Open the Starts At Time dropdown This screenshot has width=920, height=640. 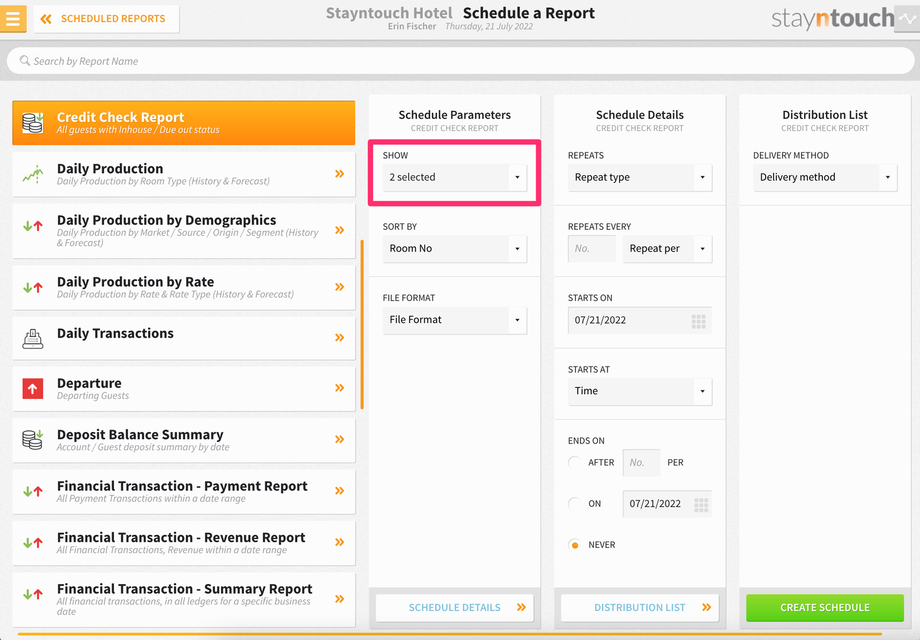[640, 391]
